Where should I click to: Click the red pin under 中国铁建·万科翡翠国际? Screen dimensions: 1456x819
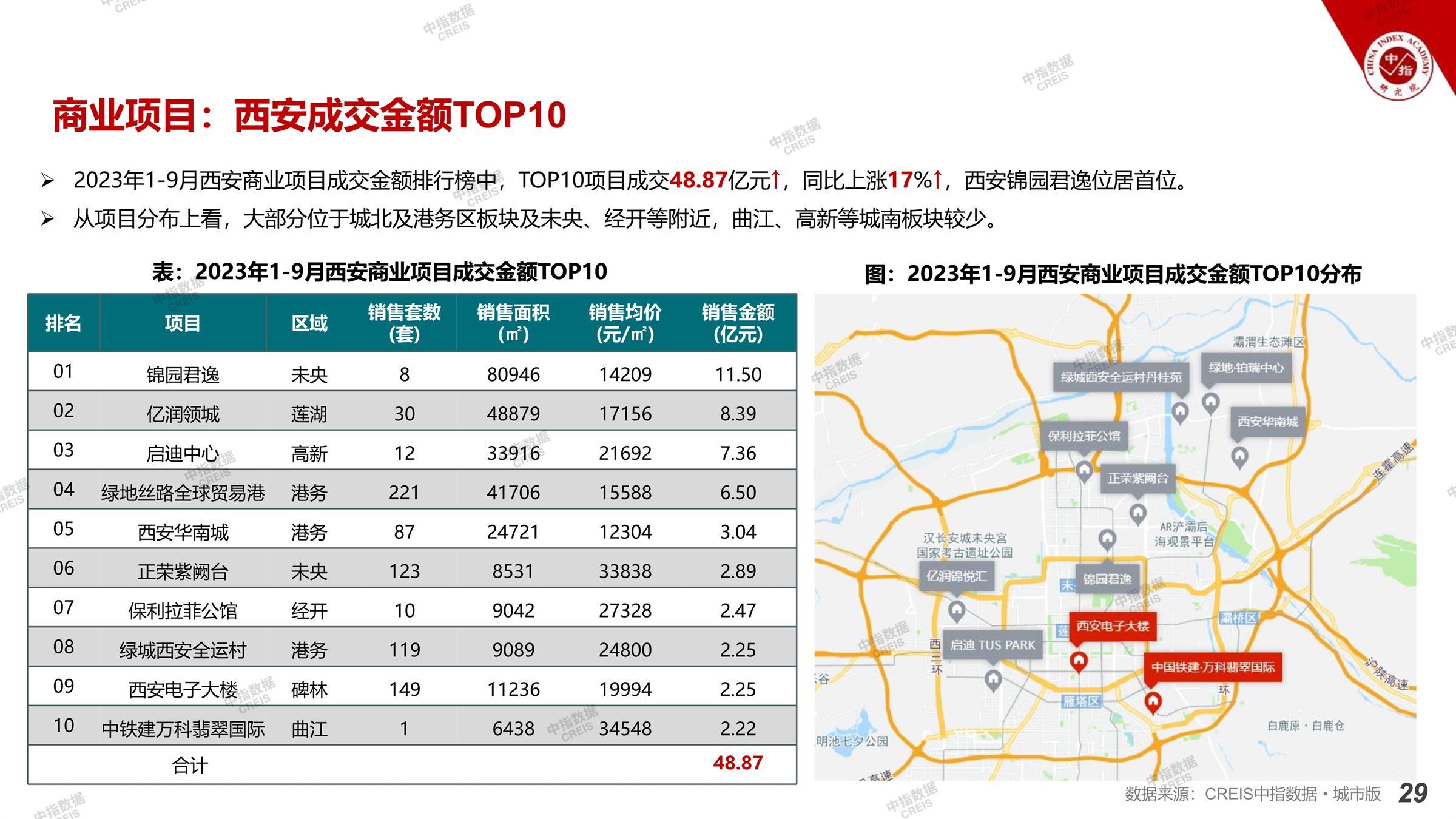pos(1153,702)
